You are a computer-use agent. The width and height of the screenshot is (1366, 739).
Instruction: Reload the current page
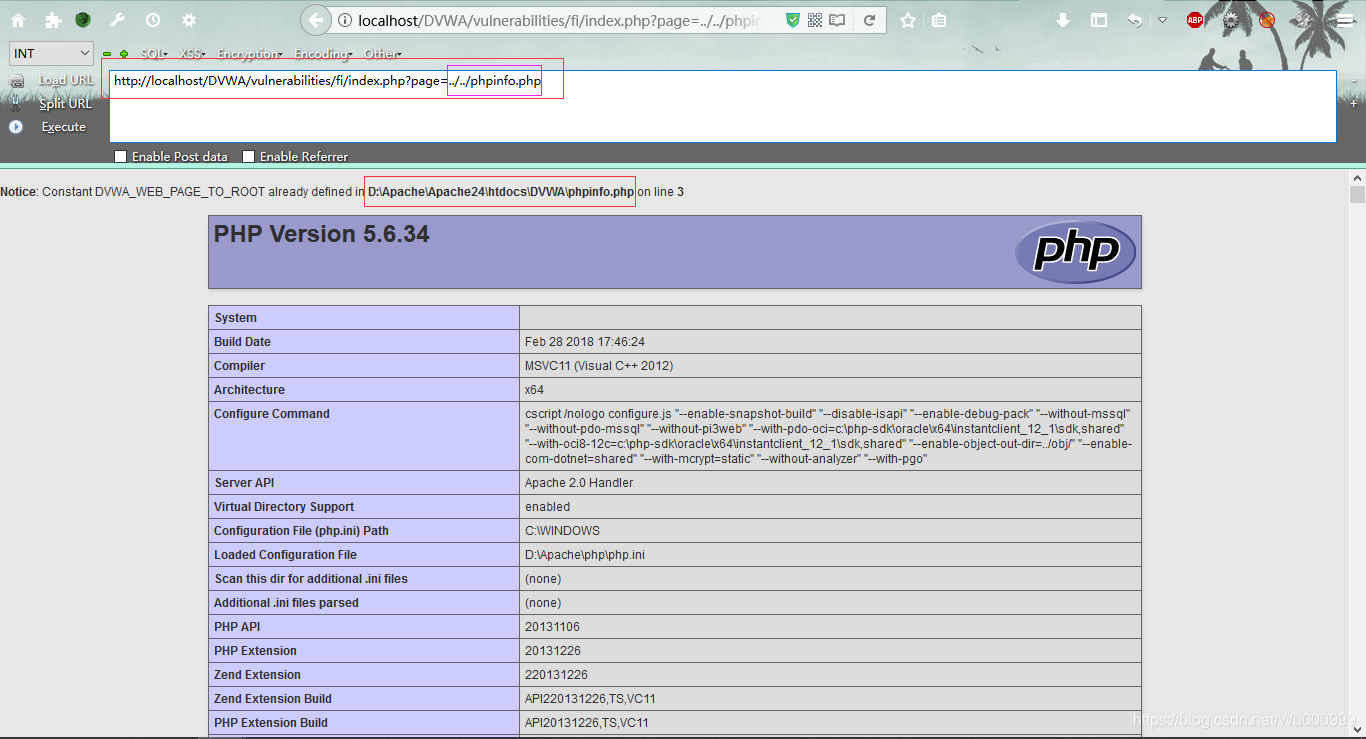(x=870, y=20)
